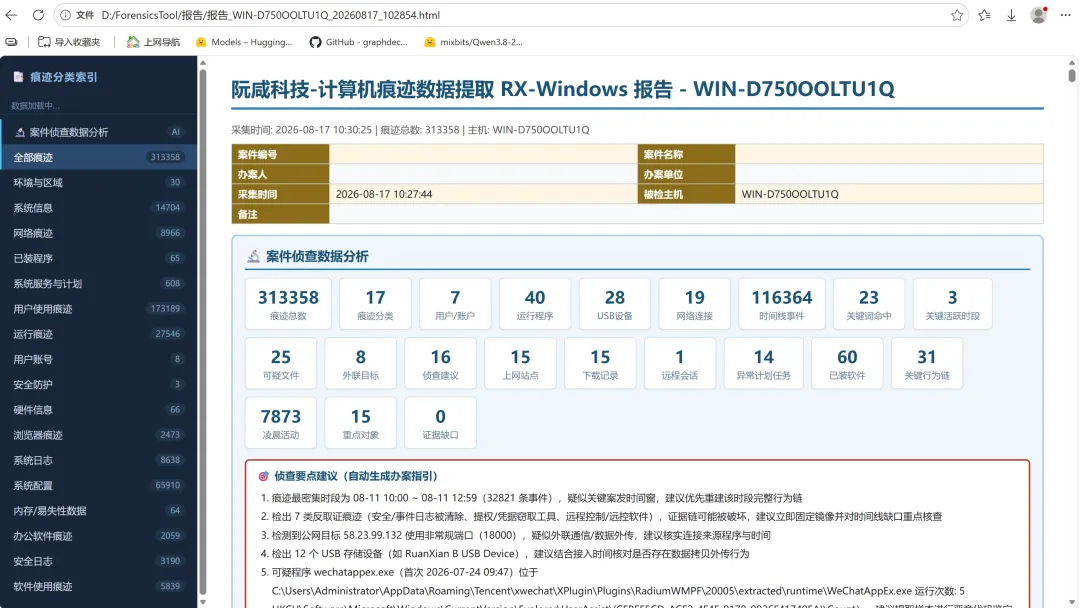Image resolution: width=1080 pixels, height=608 pixels.
Task: Go back with the browser back arrow
Action: pos(11,15)
